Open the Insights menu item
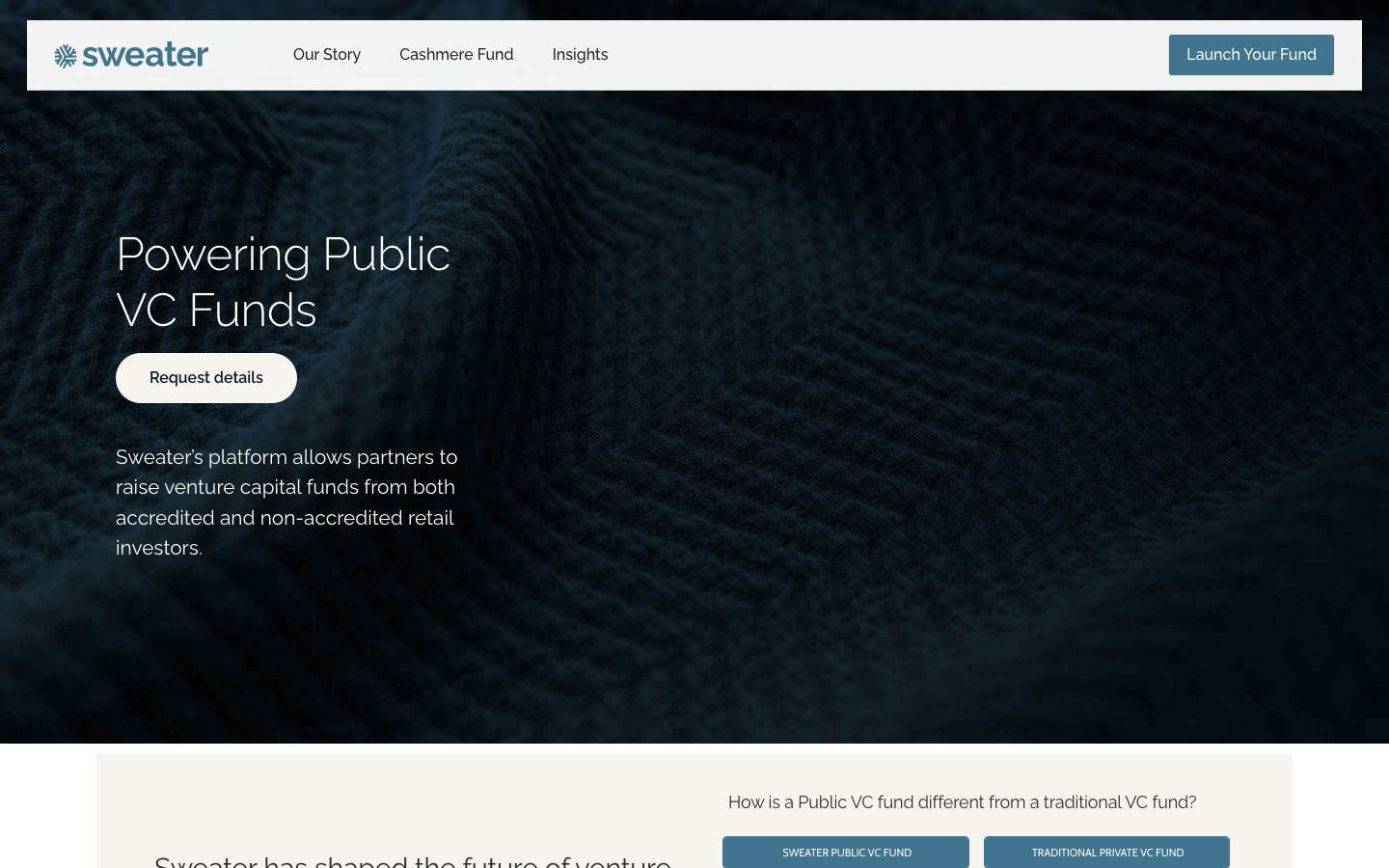 580,55
